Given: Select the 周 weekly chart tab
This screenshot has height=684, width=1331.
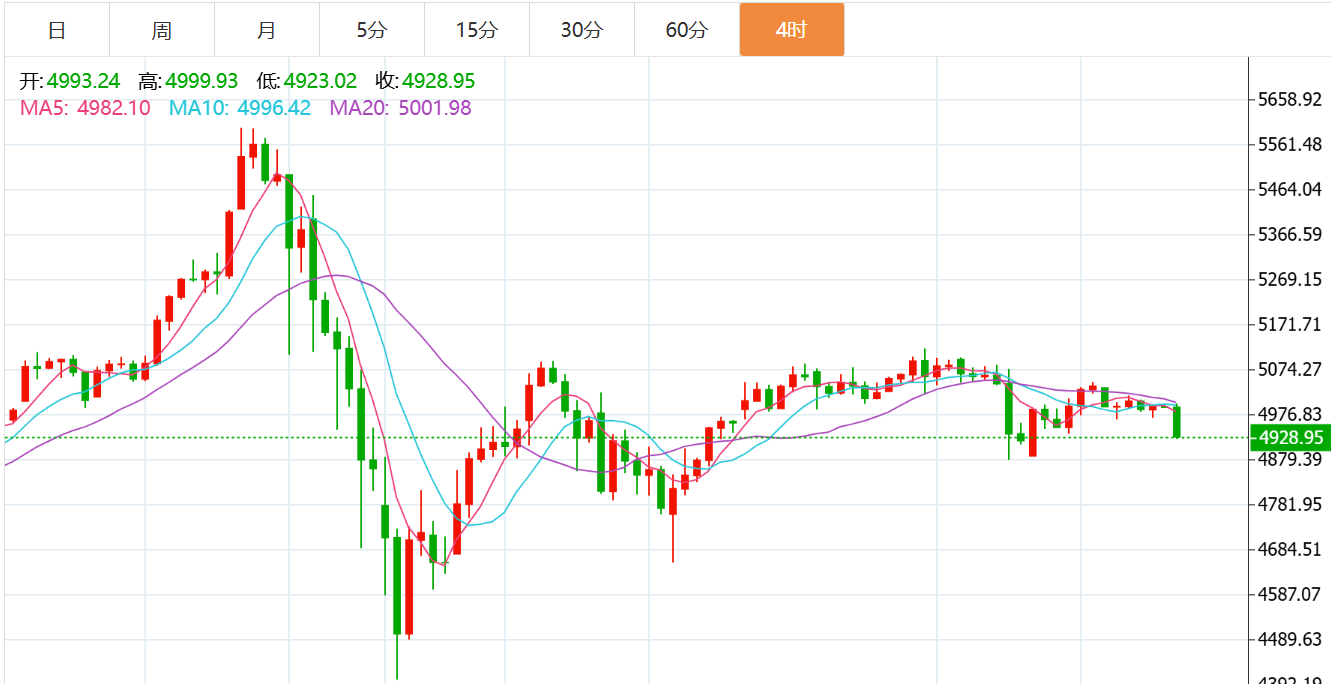Looking at the screenshot, I should click(x=162, y=30).
